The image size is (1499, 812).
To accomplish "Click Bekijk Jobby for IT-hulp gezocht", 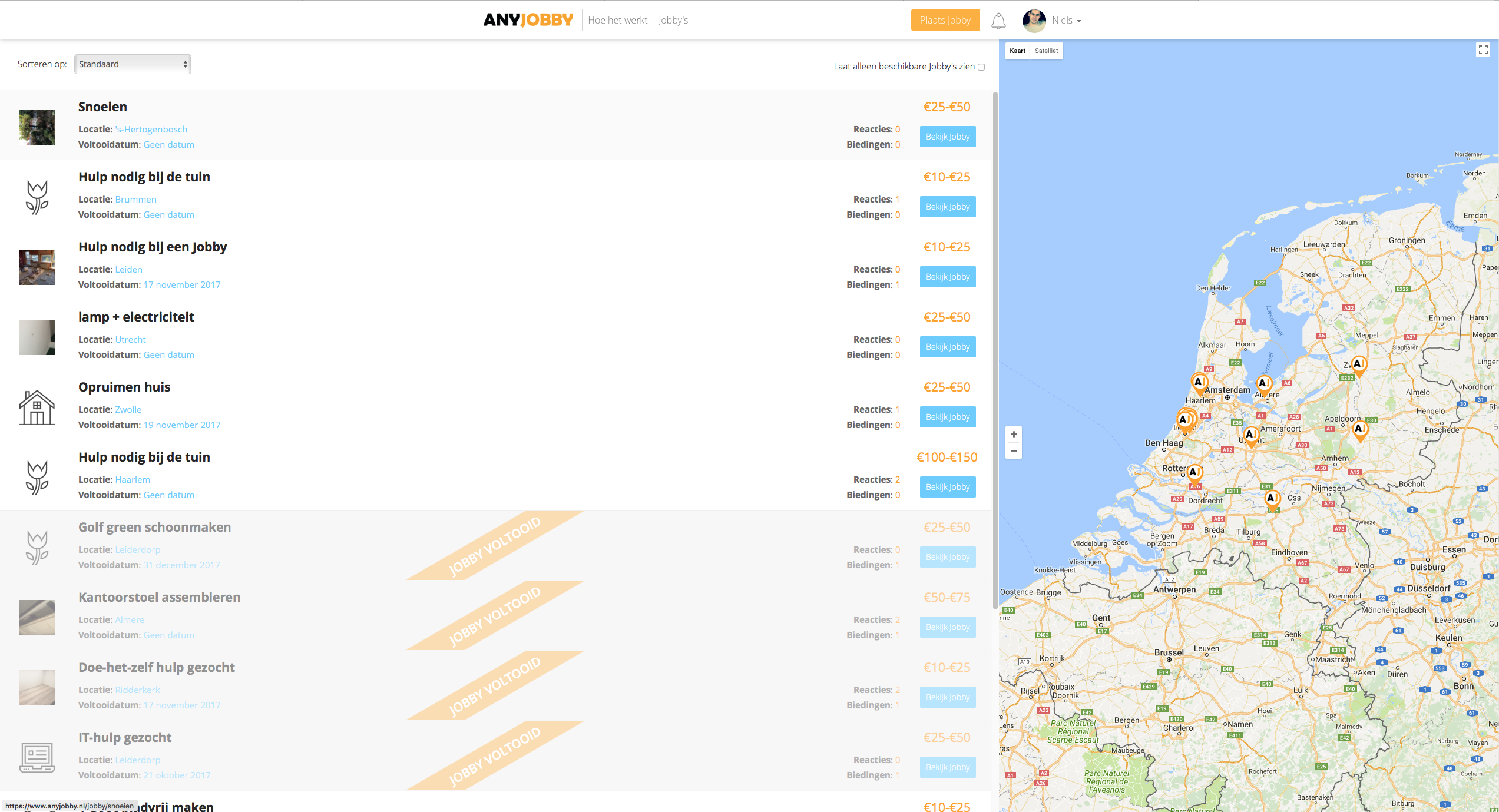I will tap(948, 767).
